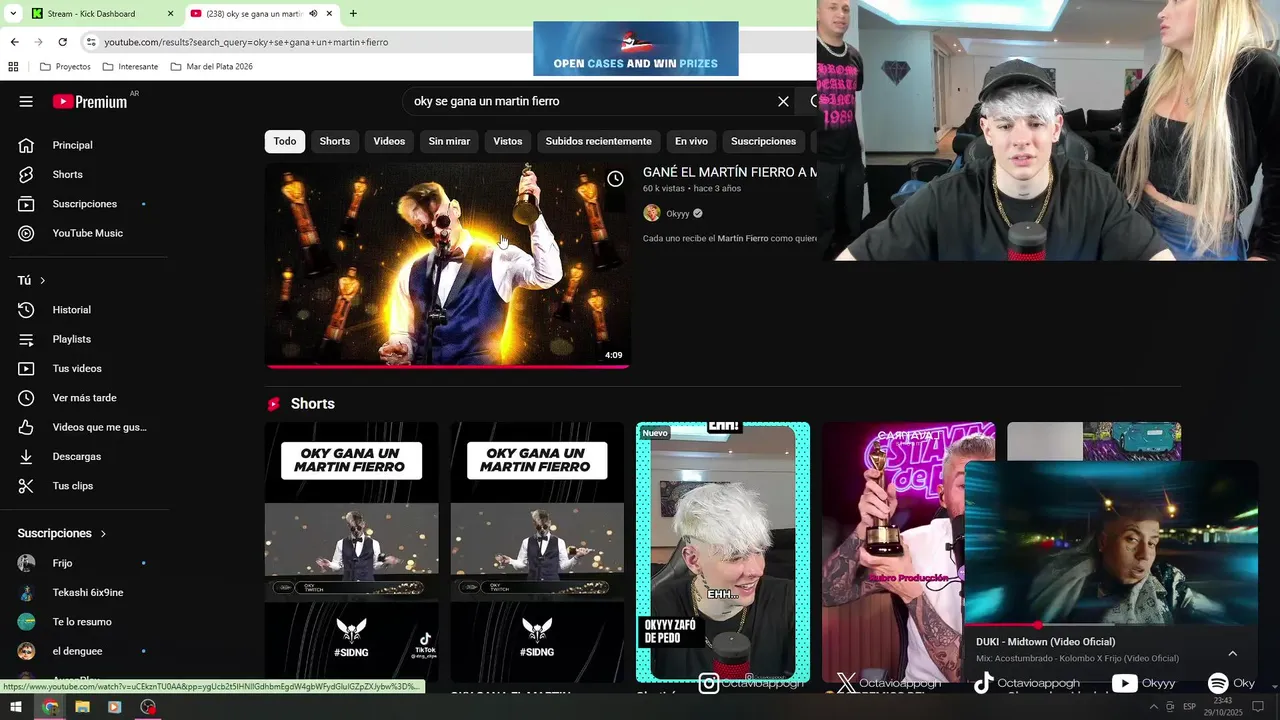Image resolution: width=1280 pixels, height=720 pixels.
Task: Close the YouTube browser tab
Action: click(x=330, y=14)
